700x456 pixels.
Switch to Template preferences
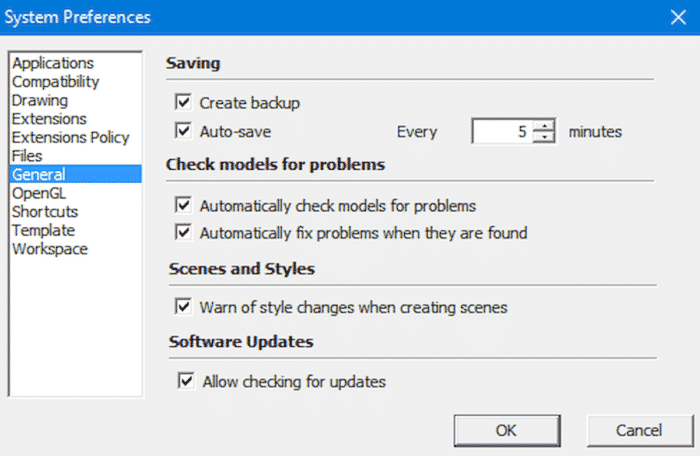click(43, 230)
